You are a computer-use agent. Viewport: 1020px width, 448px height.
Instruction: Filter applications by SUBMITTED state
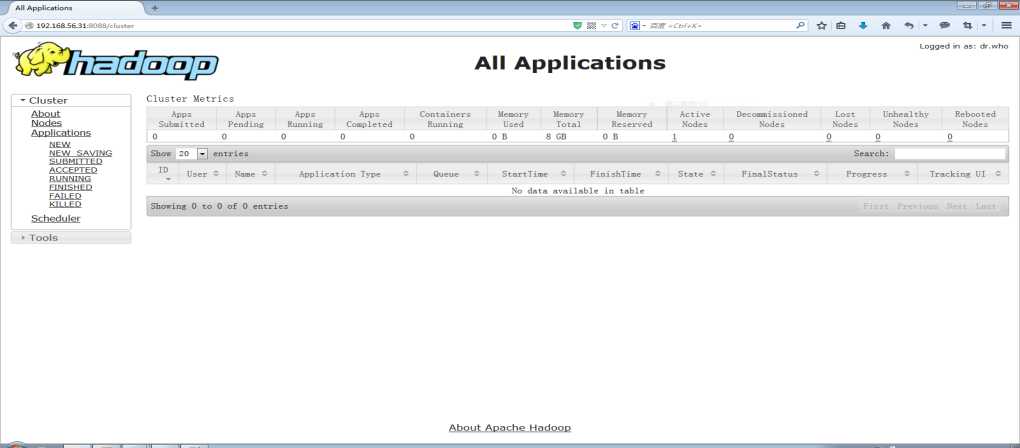coord(75,161)
